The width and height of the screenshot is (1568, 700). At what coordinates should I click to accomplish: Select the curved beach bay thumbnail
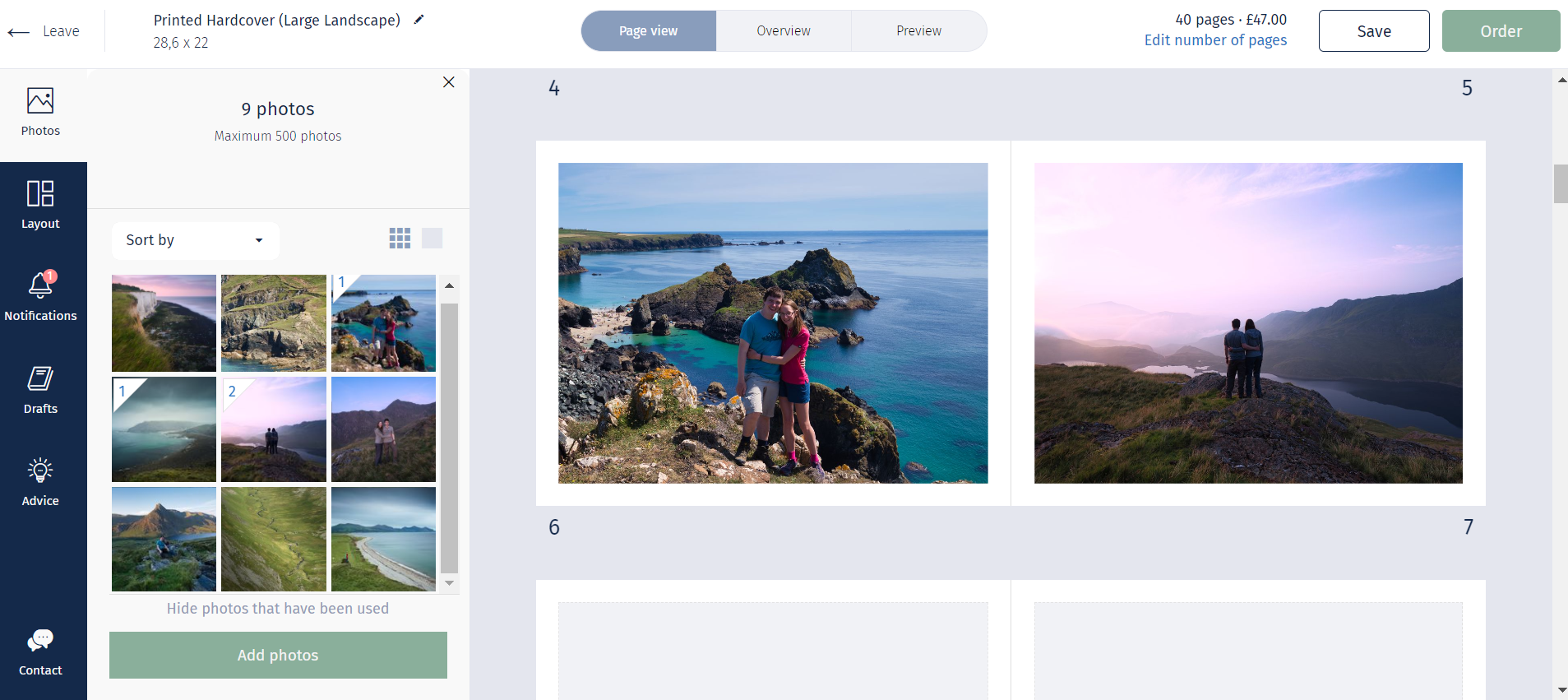tap(383, 539)
